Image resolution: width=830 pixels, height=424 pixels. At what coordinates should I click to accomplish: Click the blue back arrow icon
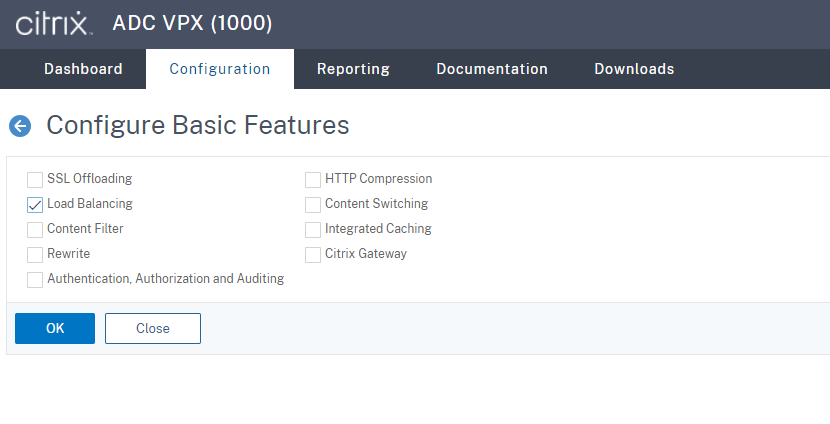[x=20, y=126]
